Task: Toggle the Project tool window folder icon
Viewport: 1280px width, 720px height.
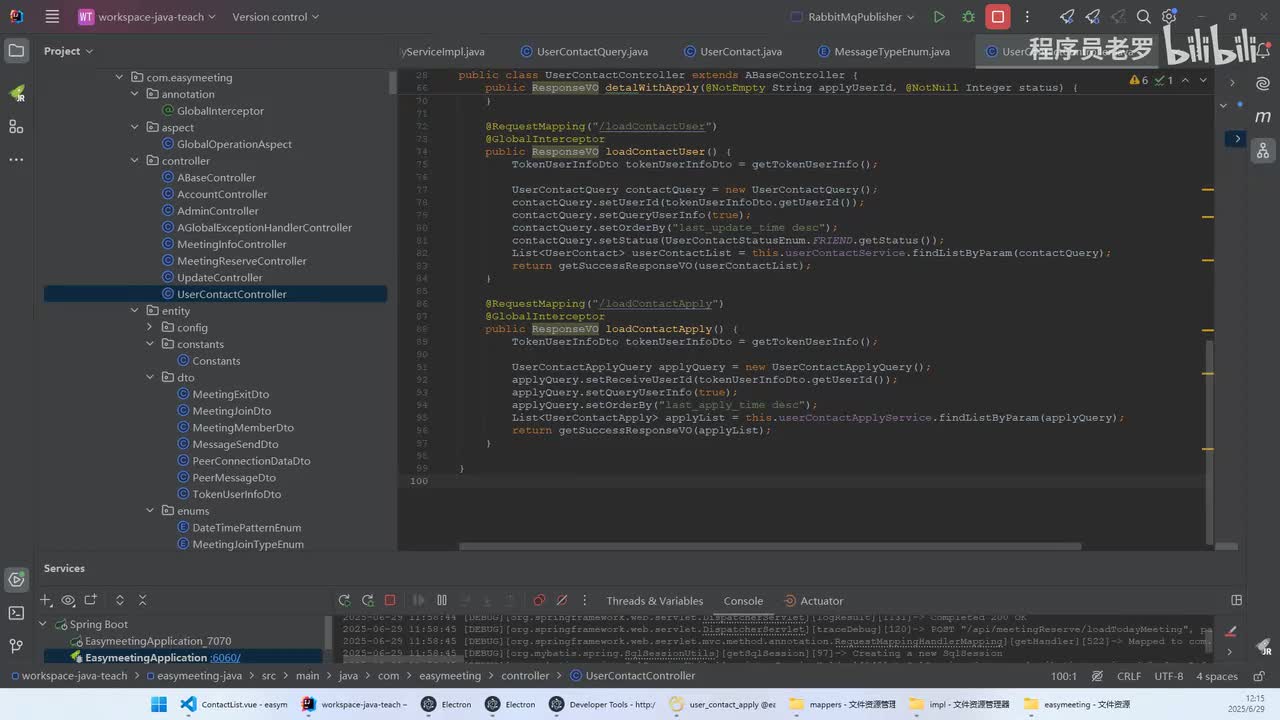Action: [x=16, y=51]
